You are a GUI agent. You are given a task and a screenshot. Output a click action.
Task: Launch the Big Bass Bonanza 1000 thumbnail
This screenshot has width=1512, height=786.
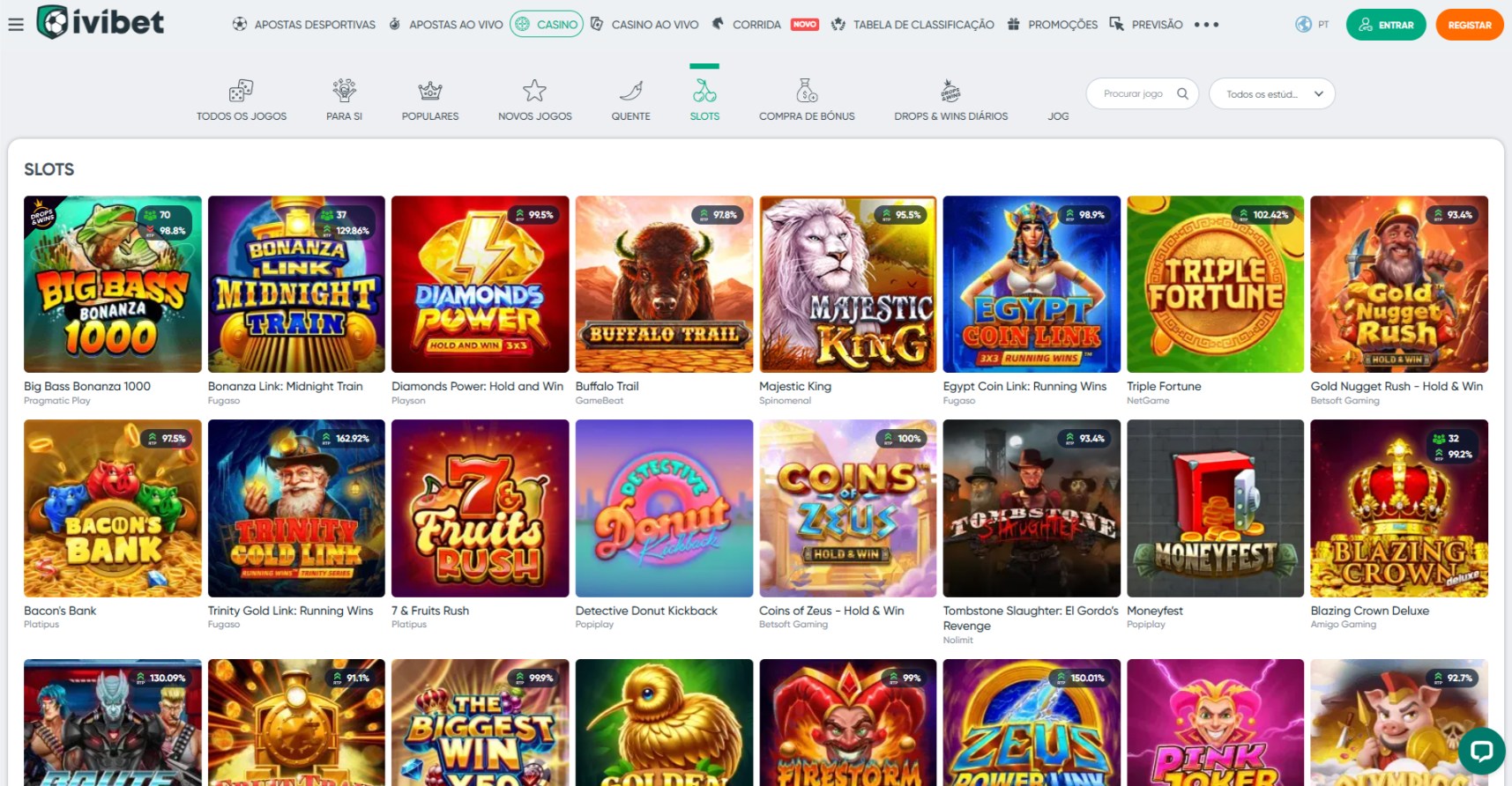click(x=113, y=284)
